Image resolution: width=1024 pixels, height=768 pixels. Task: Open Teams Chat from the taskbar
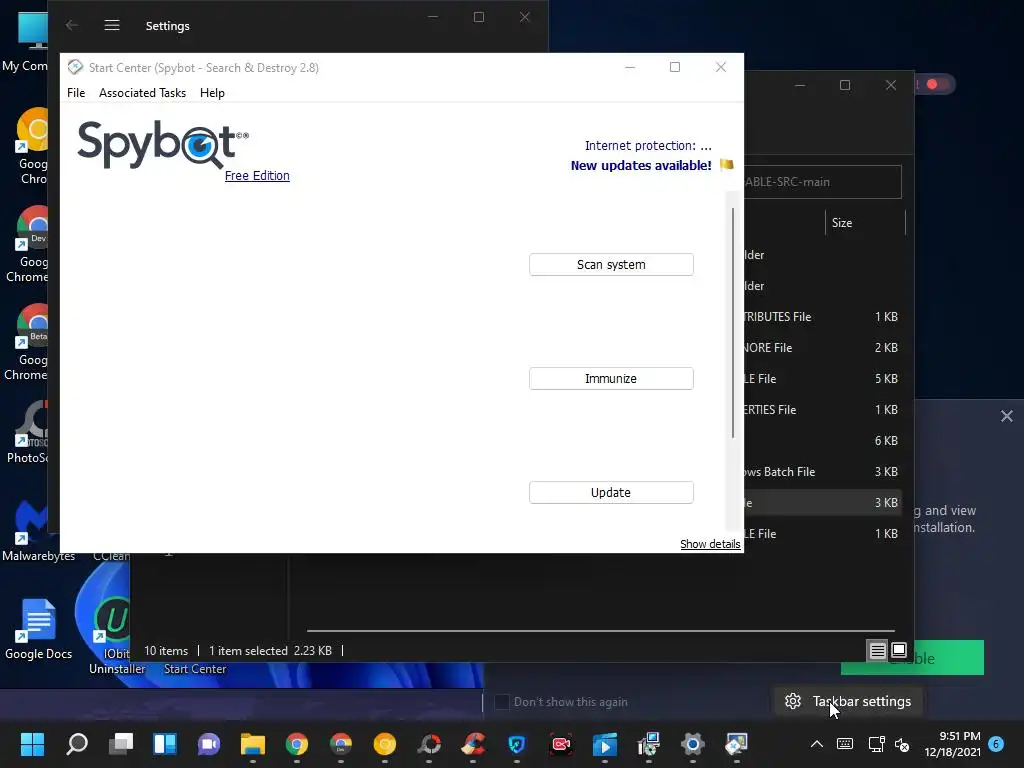[209, 744]
